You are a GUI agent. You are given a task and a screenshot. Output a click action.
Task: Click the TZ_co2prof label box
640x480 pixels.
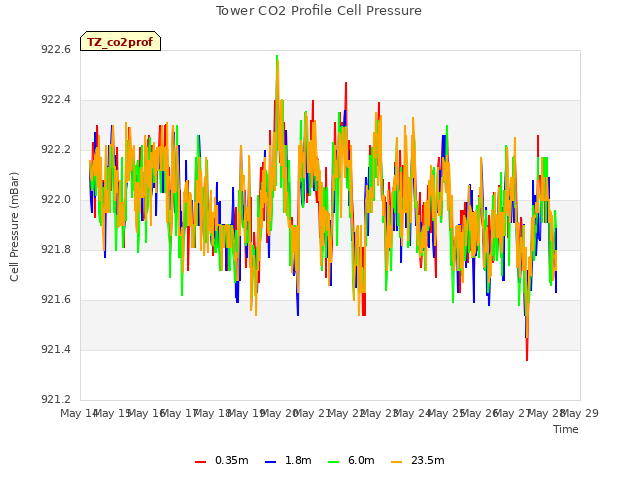pyautogui.click(x=120, y=41)
